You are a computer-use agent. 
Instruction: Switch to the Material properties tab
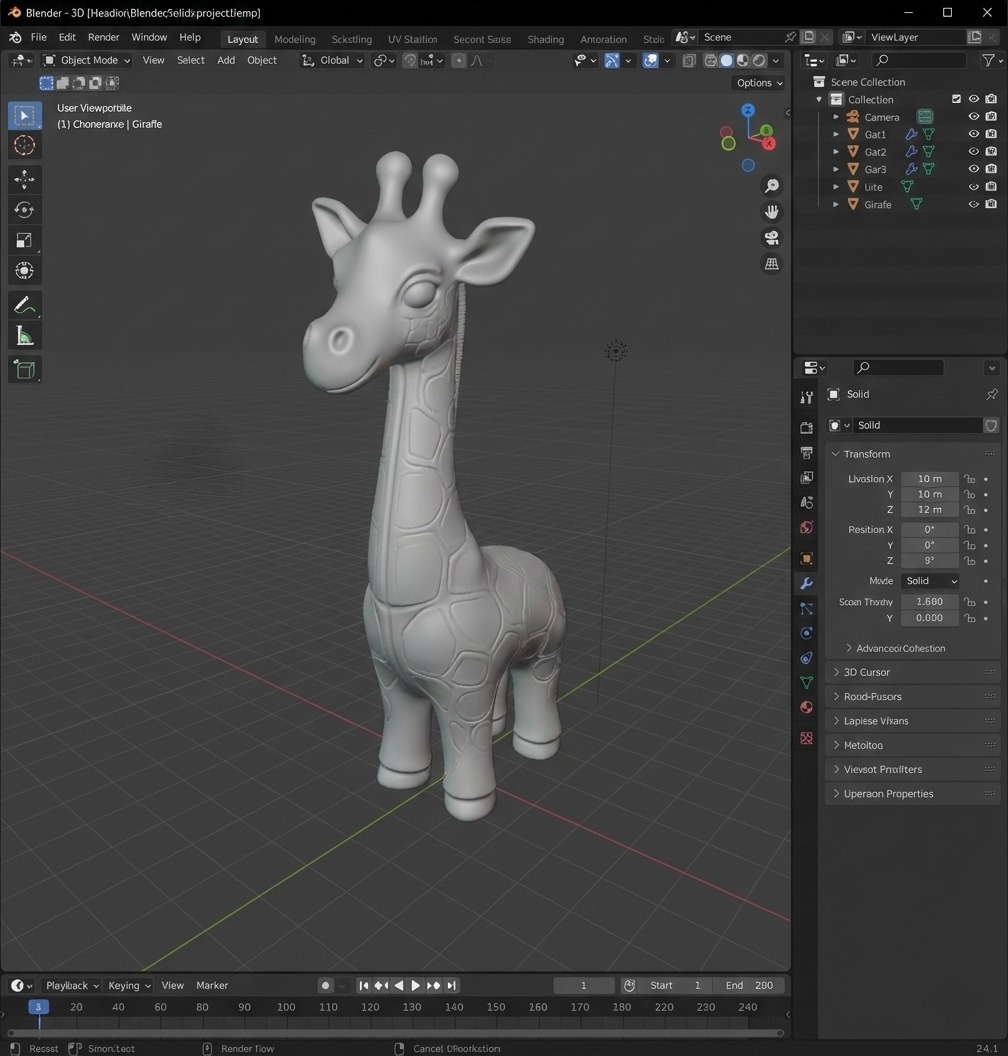tap(806, 707)
